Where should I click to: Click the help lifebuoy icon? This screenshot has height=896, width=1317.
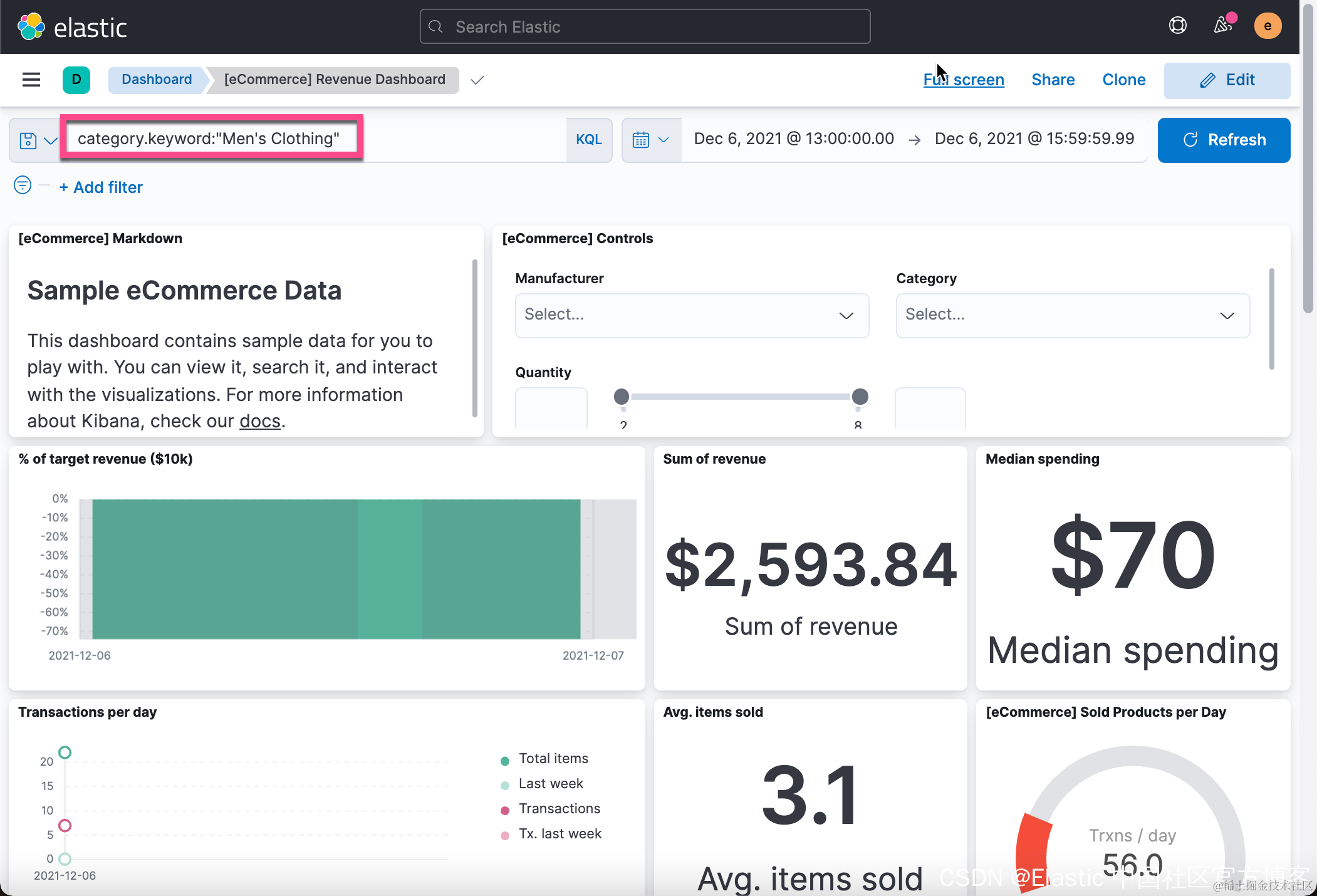point(1177,26)
